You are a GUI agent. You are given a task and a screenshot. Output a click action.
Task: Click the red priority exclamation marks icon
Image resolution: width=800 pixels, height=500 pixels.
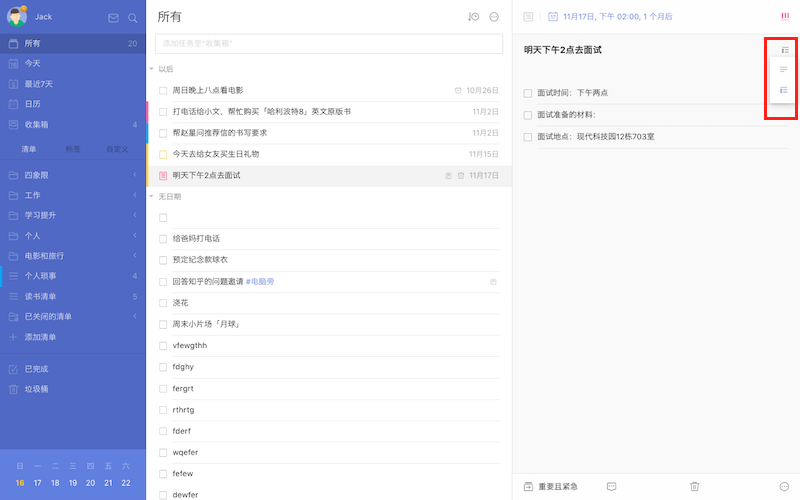[x=784, y=16]
